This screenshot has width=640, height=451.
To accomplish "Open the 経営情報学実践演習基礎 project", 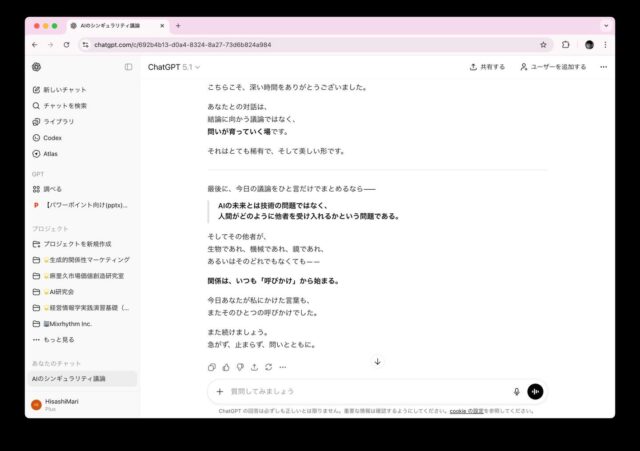I will pyautogui.click(x=81, y=308).
